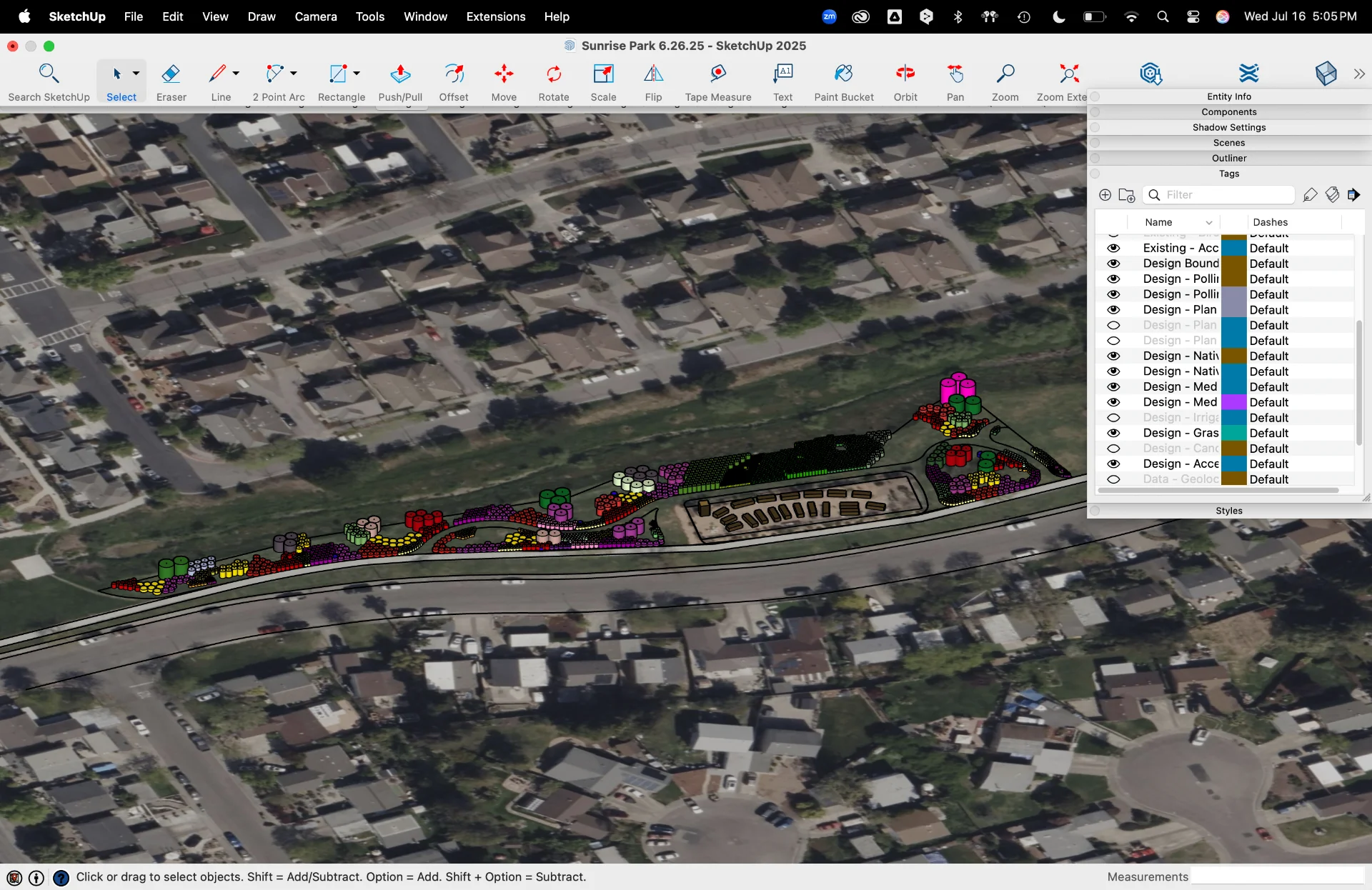Select the Eraser tool

click(x=171, y=82)
